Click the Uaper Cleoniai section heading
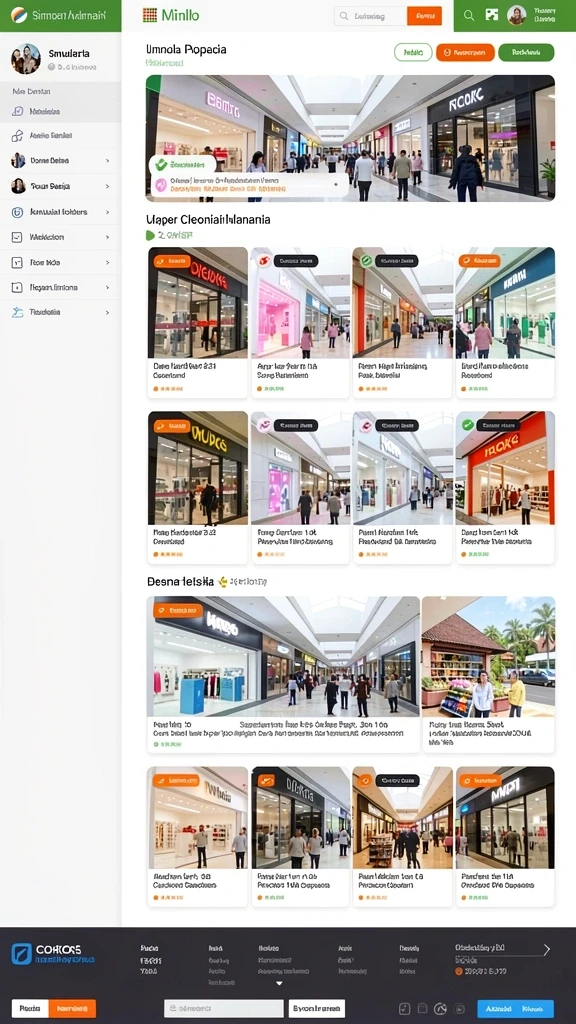 208,220
